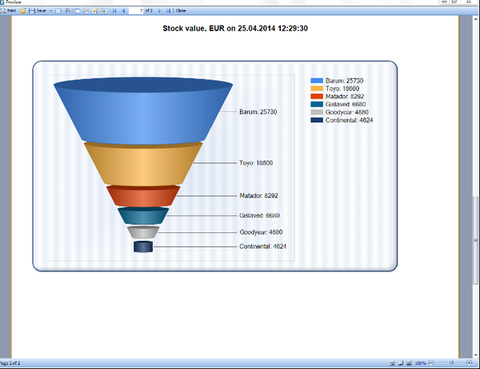Viewport: 480px width, 369px height.
Task: Click the Save floppy disk icon
Action: pyautogui.click(x=32, y=11)
